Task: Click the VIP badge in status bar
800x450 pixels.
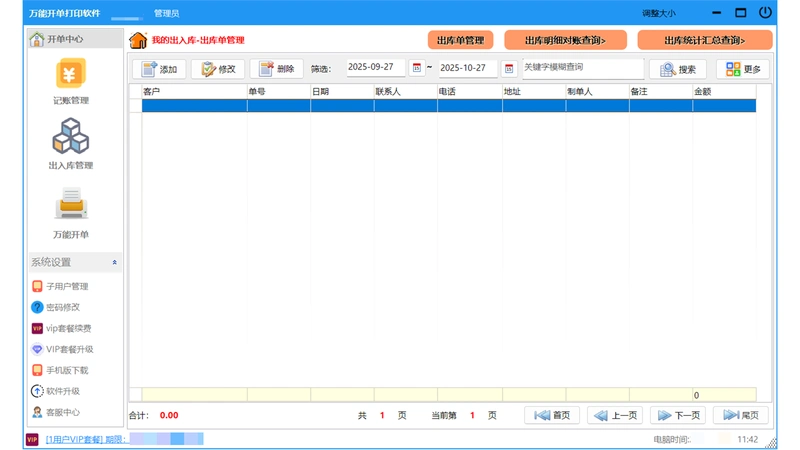Action: (32, 439)
